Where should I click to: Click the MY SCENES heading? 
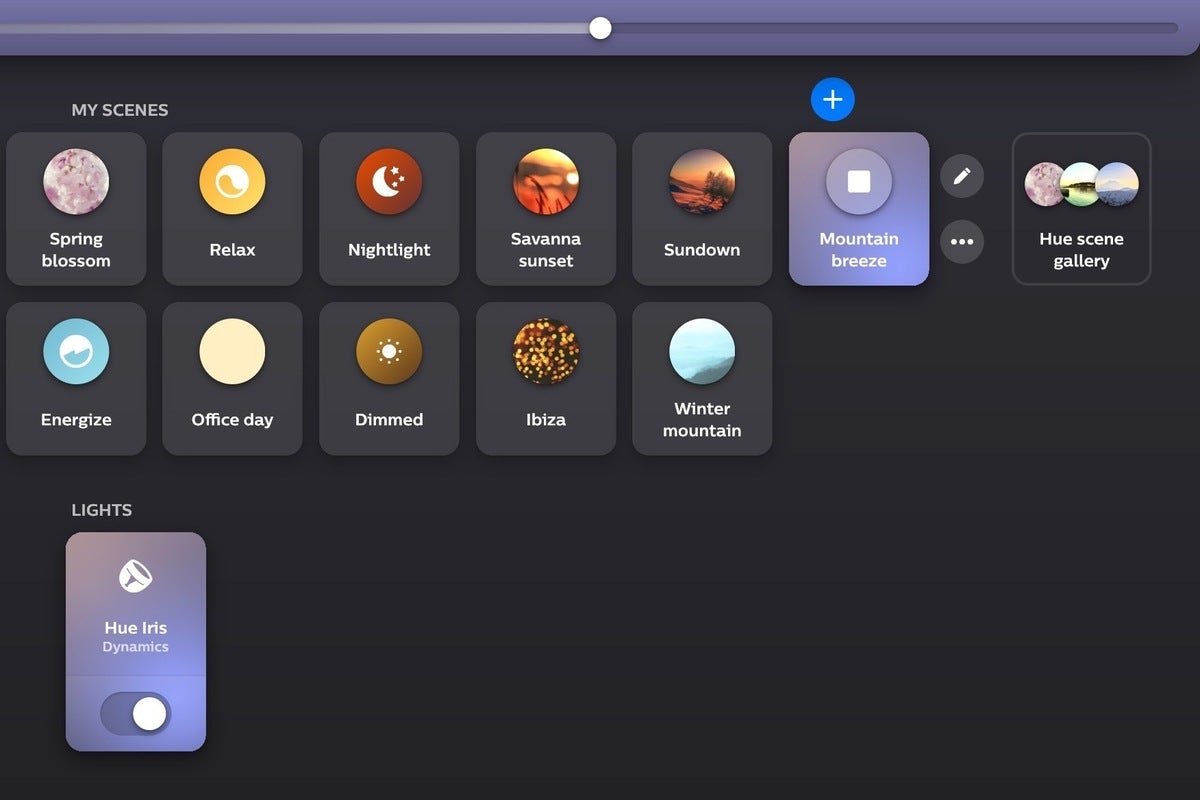120,110
